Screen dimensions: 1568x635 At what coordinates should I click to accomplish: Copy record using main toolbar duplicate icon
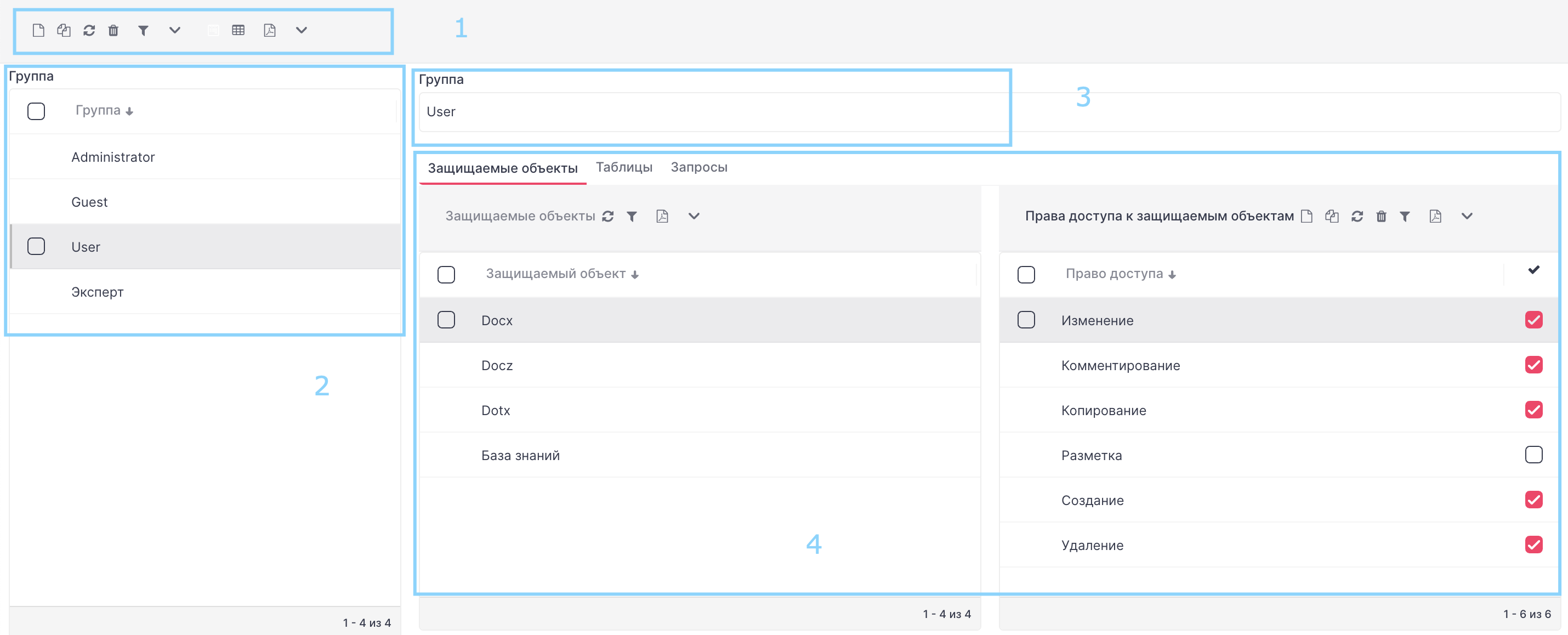pyautogui.click(x=64, y=31)
